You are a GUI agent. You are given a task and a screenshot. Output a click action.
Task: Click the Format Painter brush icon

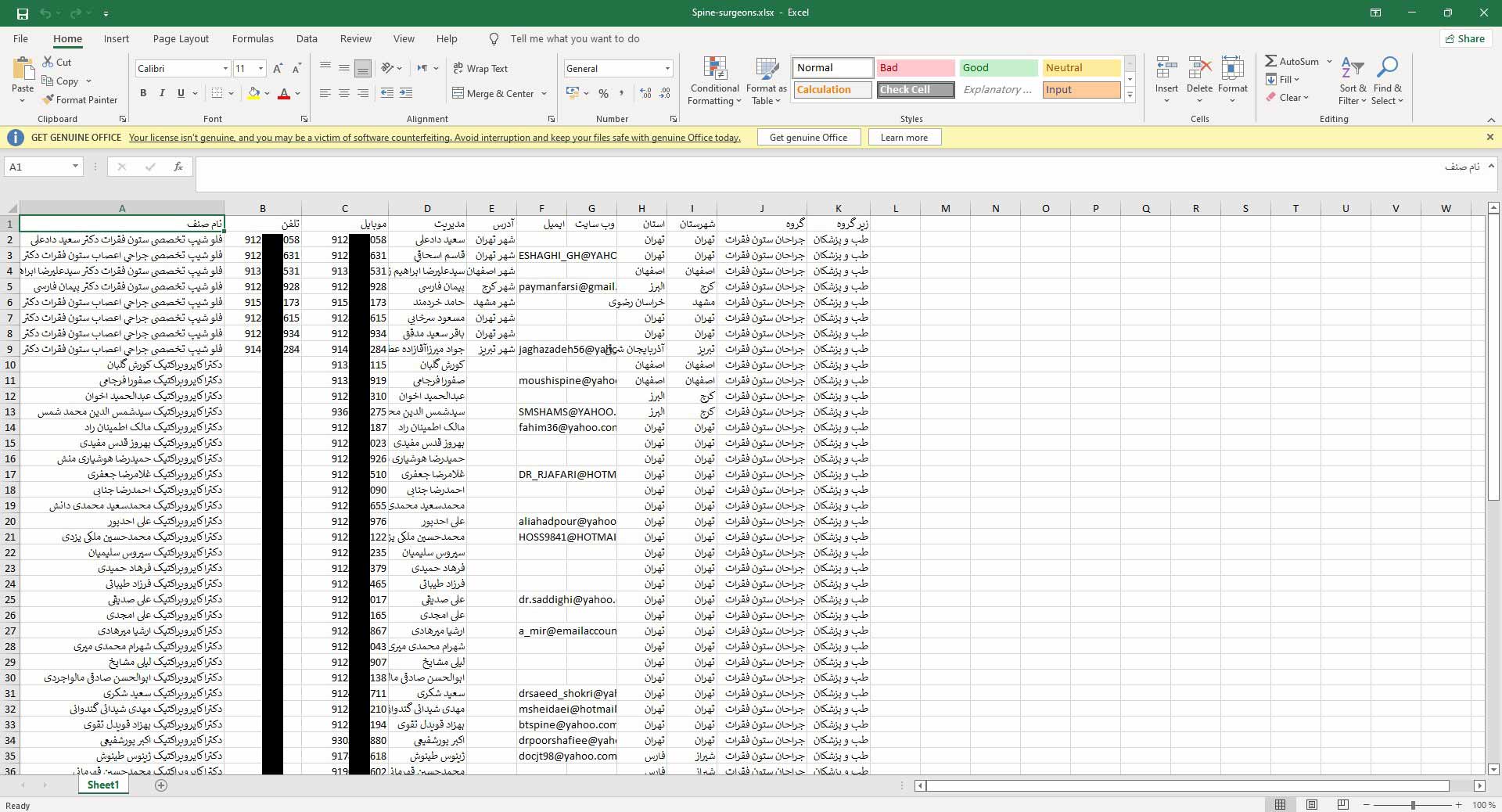[x=49, y=100]
